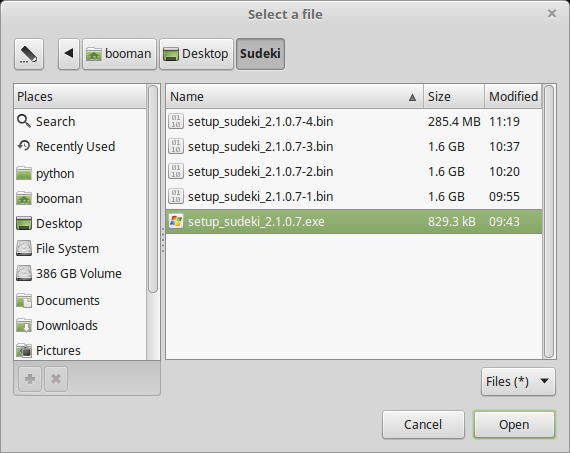
Task: Click binary icon of setup_sudeki_2.1.0.7-3.bin
Action: coord(176,147)
